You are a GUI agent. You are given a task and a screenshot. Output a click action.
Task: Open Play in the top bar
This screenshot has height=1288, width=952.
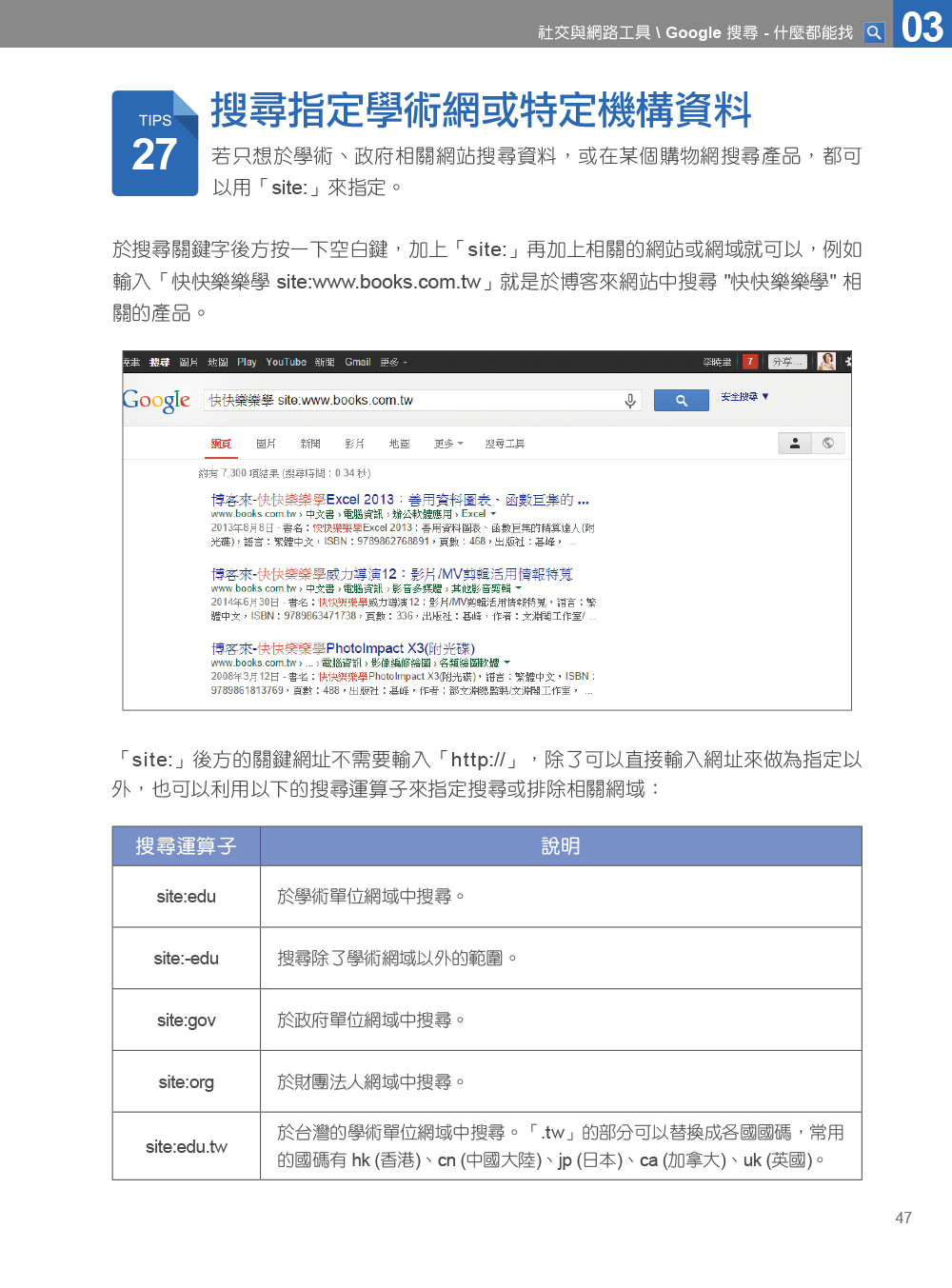[x=247, y=363]
